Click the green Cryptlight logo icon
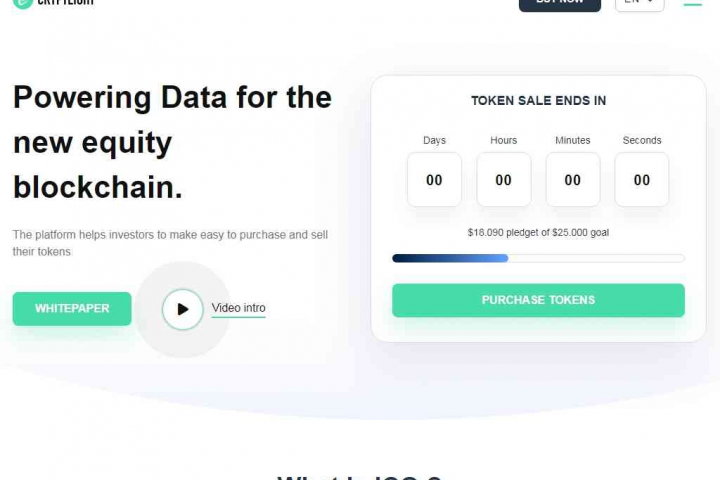Screen dimensions: 720x480 [x=22, y=3]
